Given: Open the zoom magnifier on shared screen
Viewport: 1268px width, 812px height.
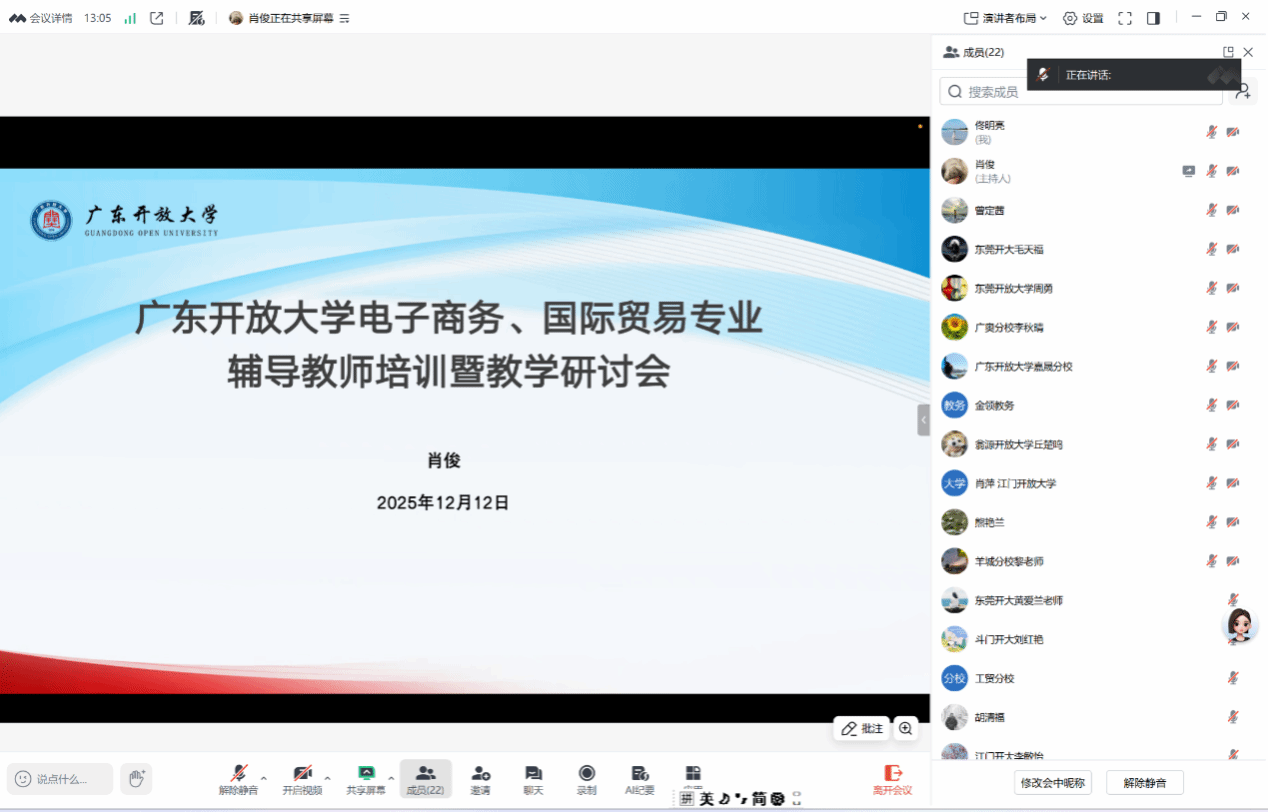Looking at the screenshot, I should tap(905, 728).
